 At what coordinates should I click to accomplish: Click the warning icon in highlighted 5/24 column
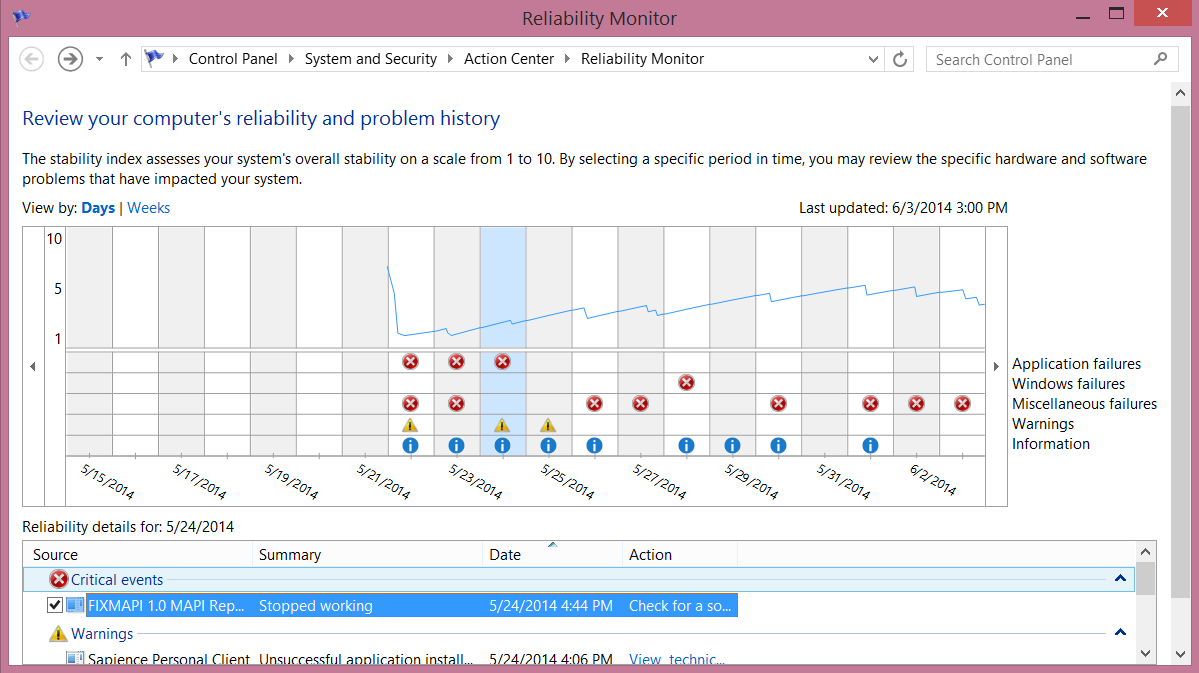502,425
